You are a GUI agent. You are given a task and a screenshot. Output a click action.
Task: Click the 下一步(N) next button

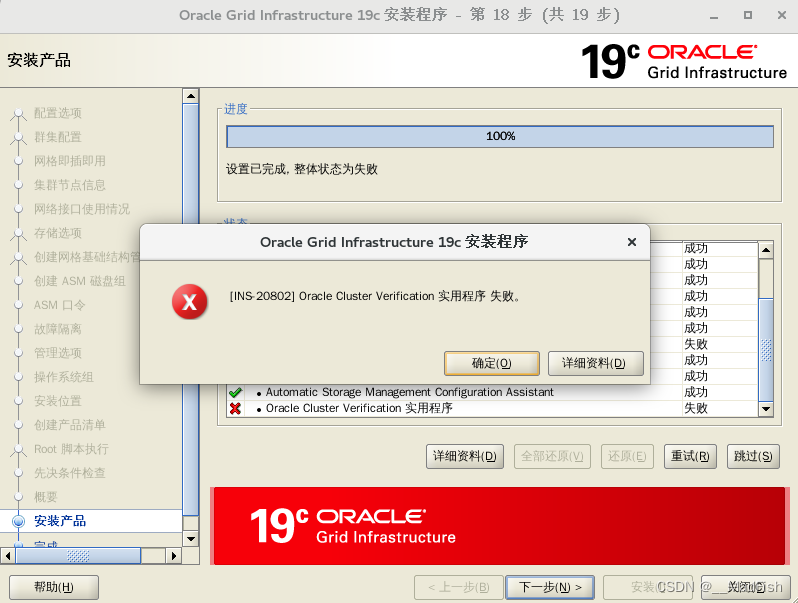[x=550, y=587]
